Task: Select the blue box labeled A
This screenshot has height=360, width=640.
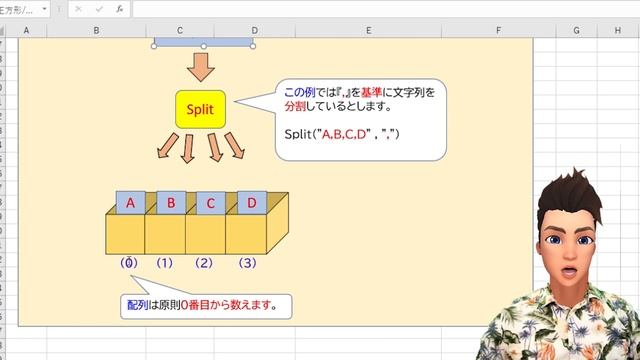Action: [131, 202]
